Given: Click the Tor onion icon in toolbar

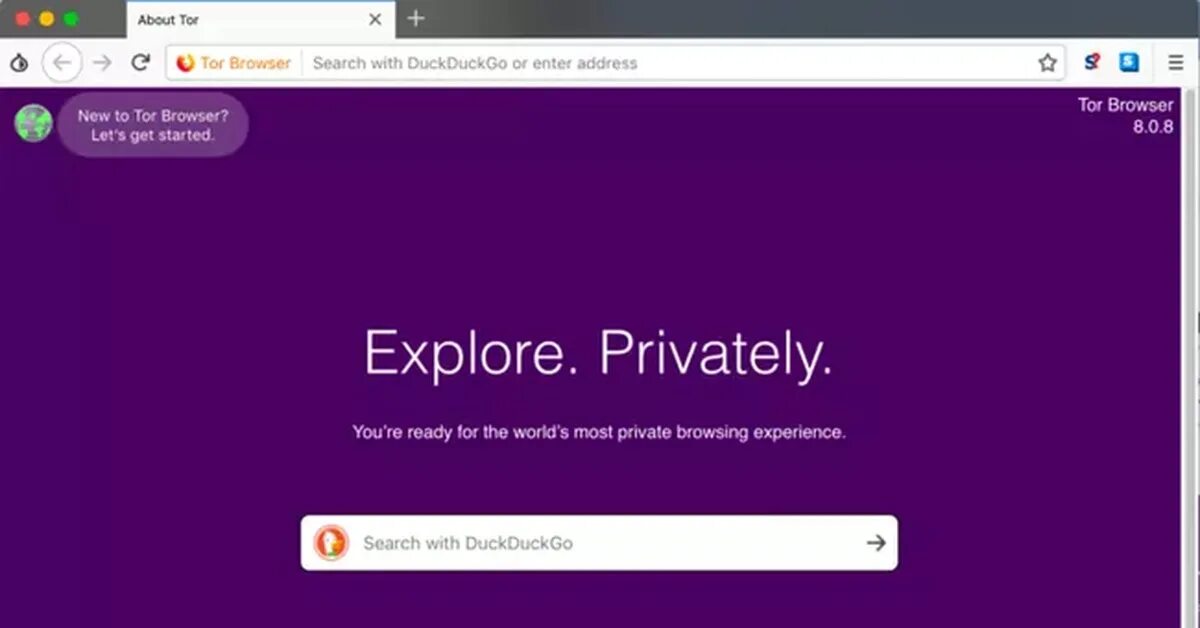Looking at the screenshot, I should [x=19, y=63].
